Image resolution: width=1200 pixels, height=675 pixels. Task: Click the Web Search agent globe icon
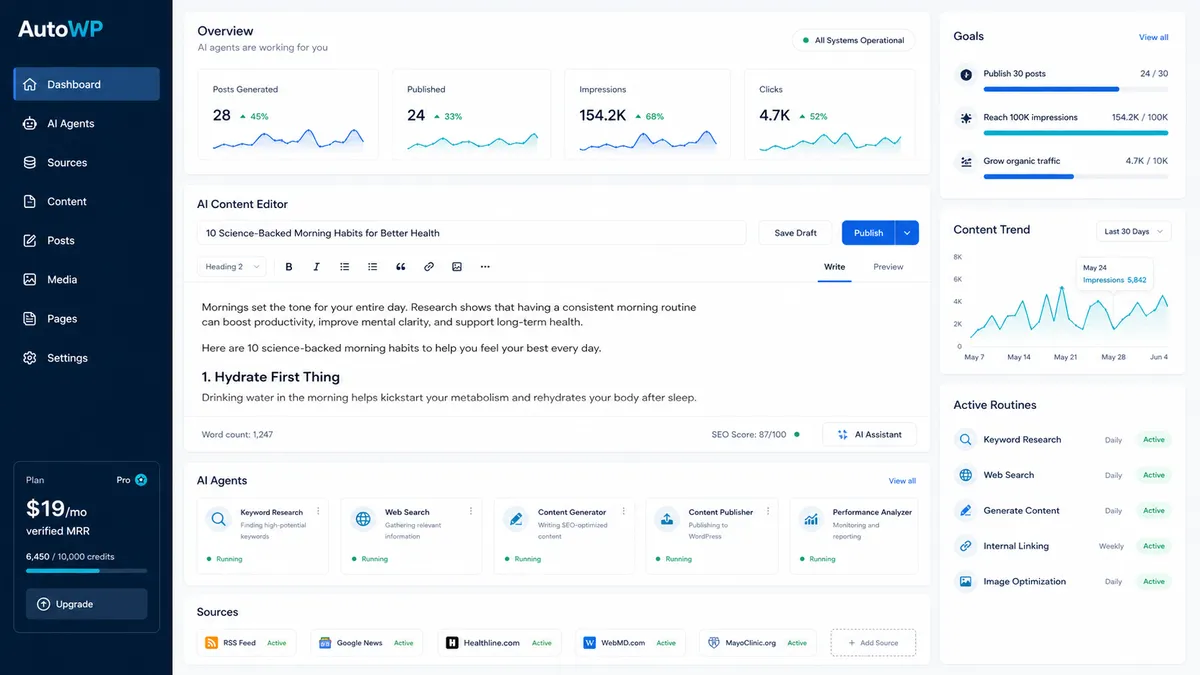pos(363,519)
